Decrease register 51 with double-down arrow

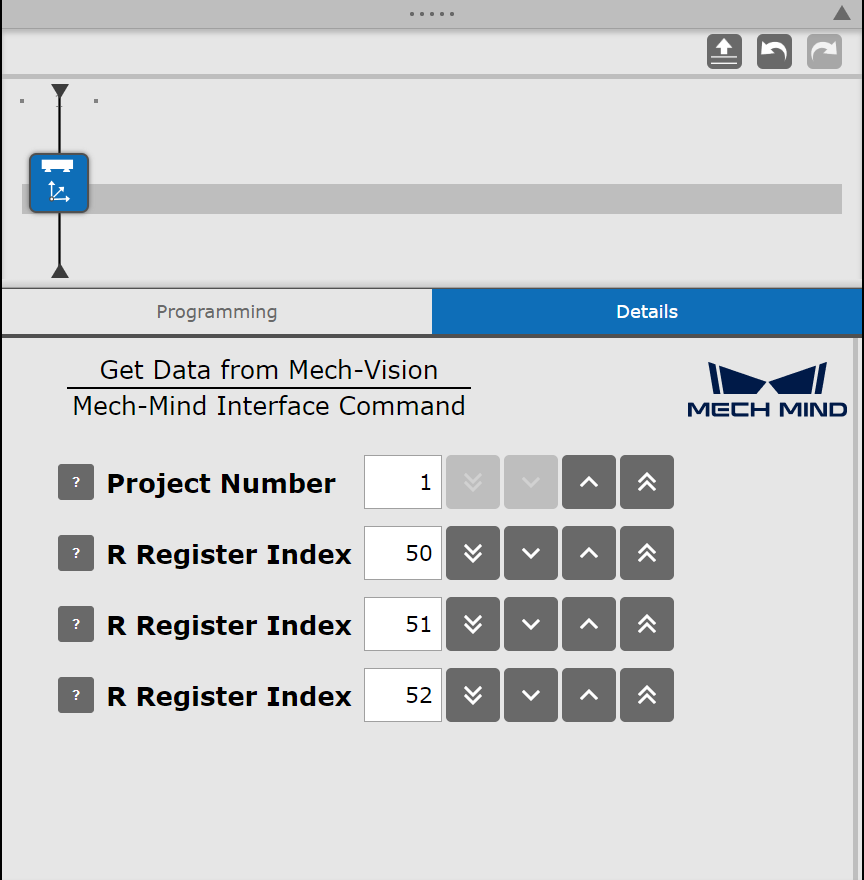point(473,624)
